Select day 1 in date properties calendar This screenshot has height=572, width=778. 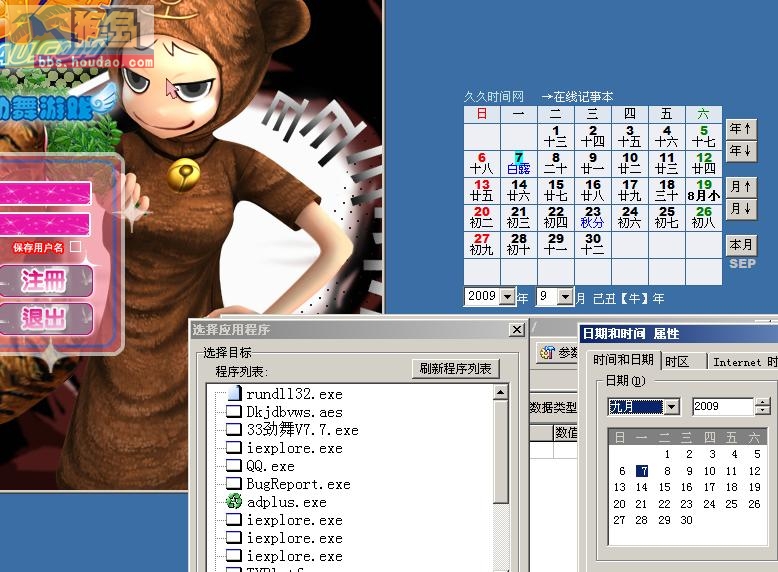667,454
